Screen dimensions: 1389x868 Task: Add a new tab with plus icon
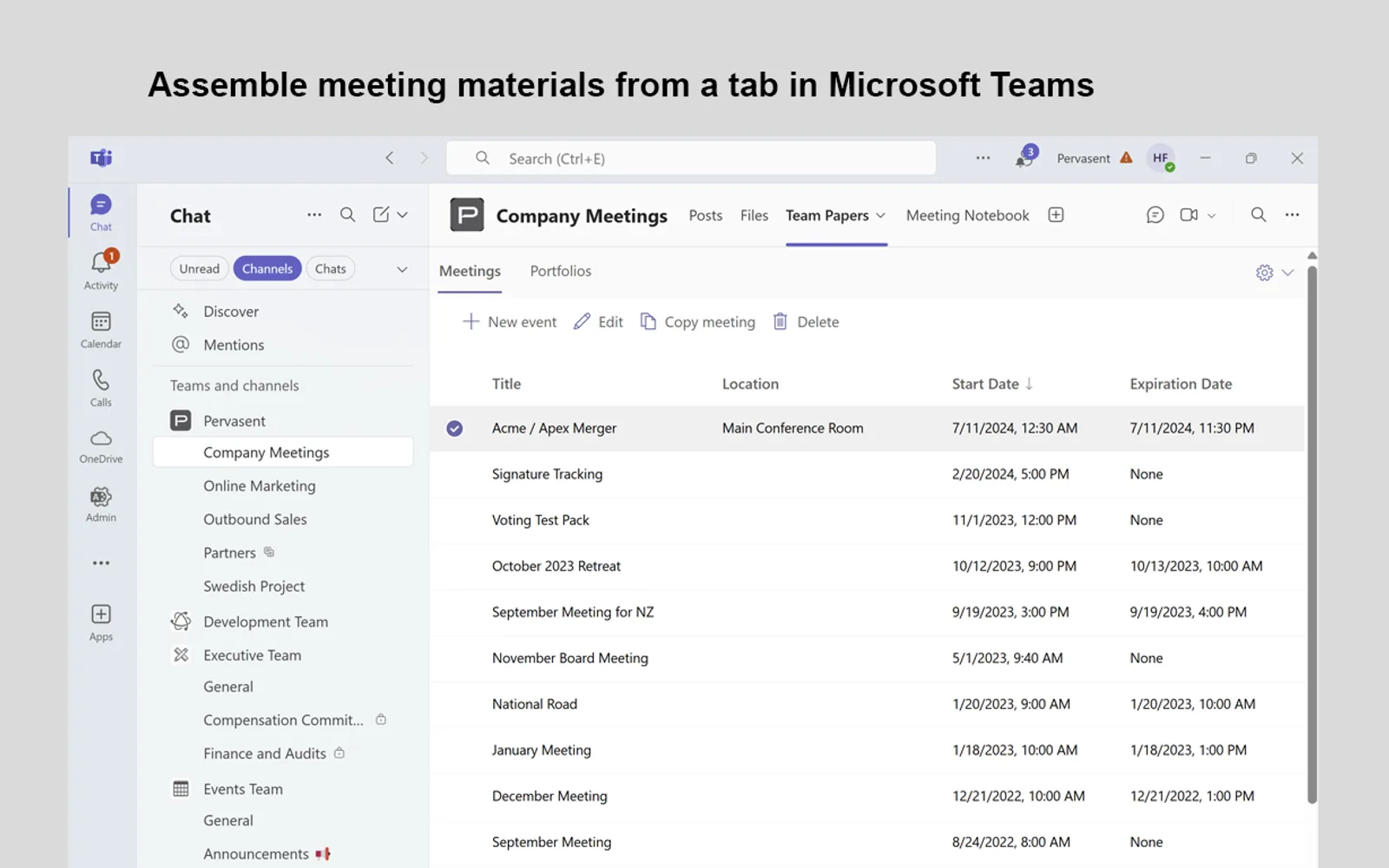coord(1056,215)
